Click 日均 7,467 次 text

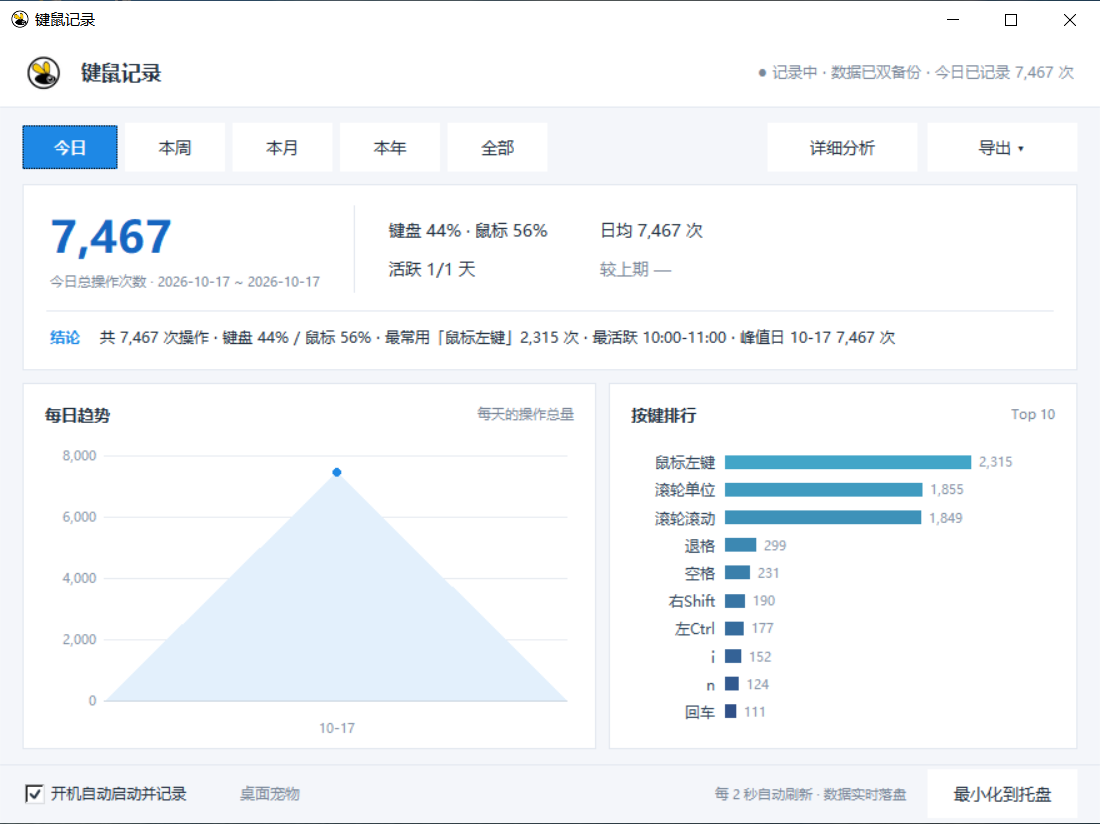(x=651, y=231)
